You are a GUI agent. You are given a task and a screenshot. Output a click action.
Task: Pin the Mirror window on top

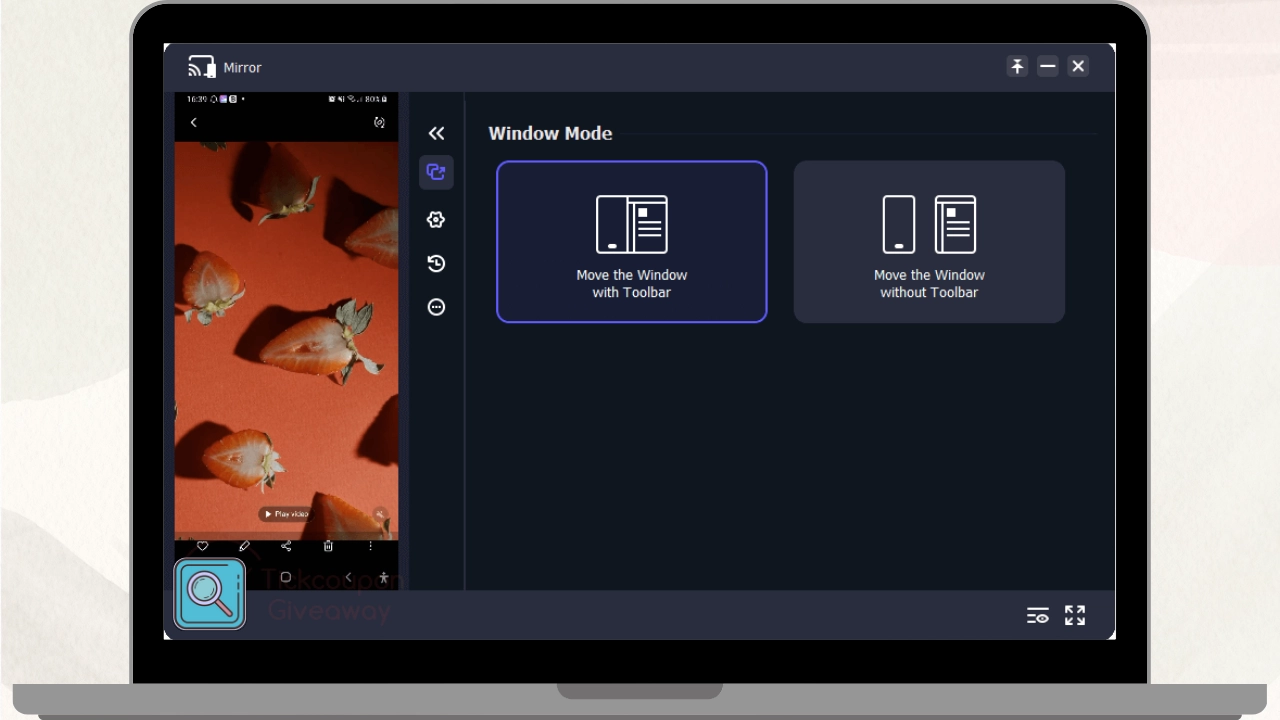pos(1017,66)
